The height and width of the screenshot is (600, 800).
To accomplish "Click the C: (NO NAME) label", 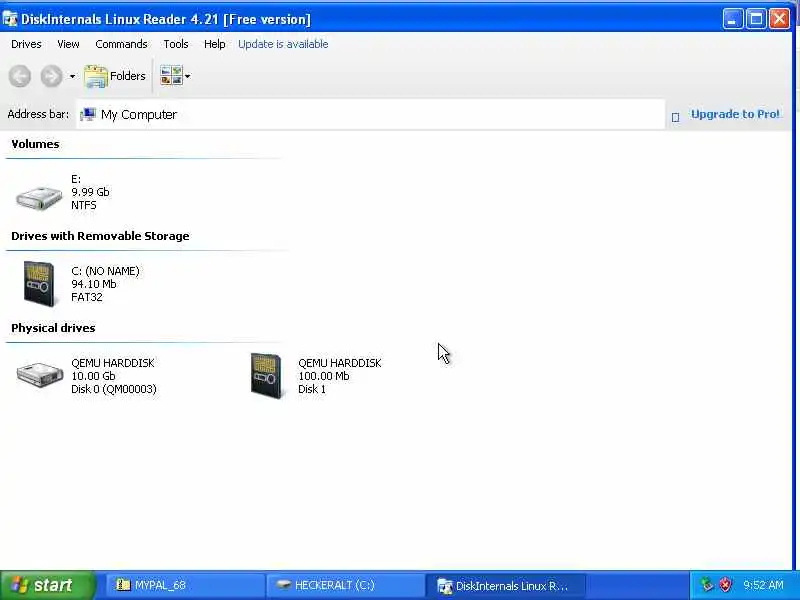I will pos(105,271).
